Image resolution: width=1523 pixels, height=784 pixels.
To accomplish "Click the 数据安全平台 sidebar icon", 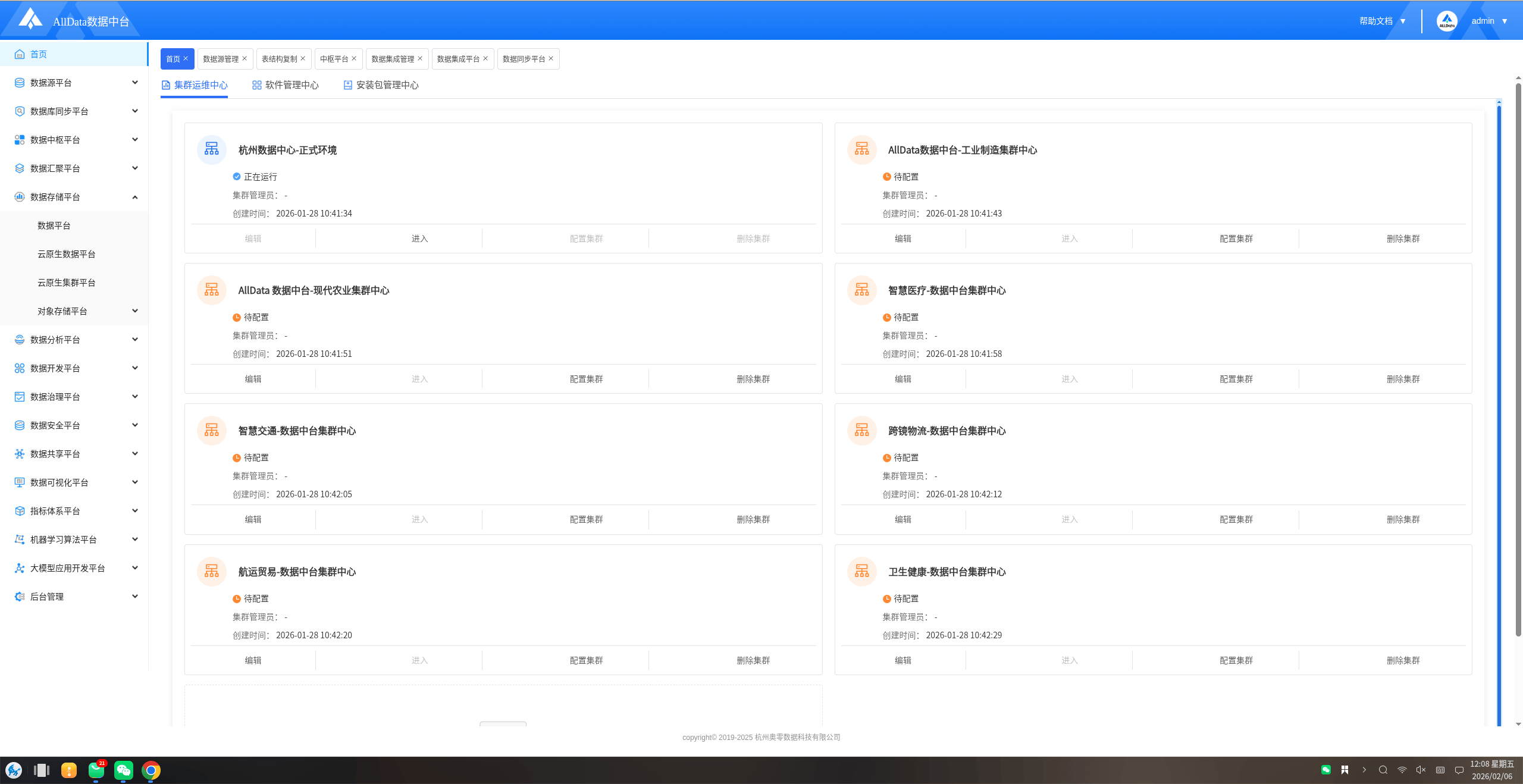I will [20, 425].
